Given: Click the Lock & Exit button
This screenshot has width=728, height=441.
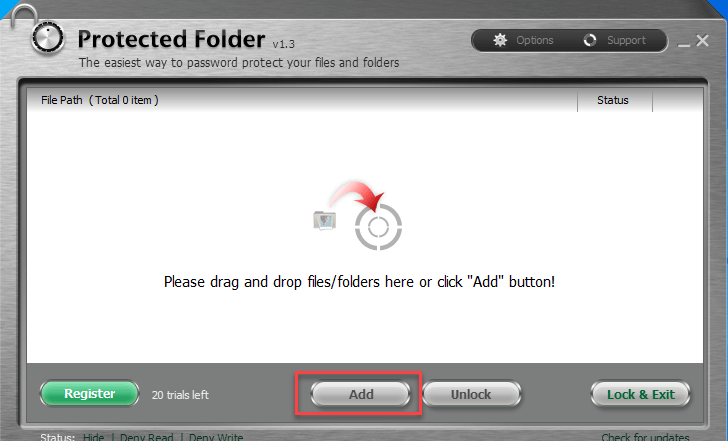Looking at the screenshot, I should tap(640, 394).
